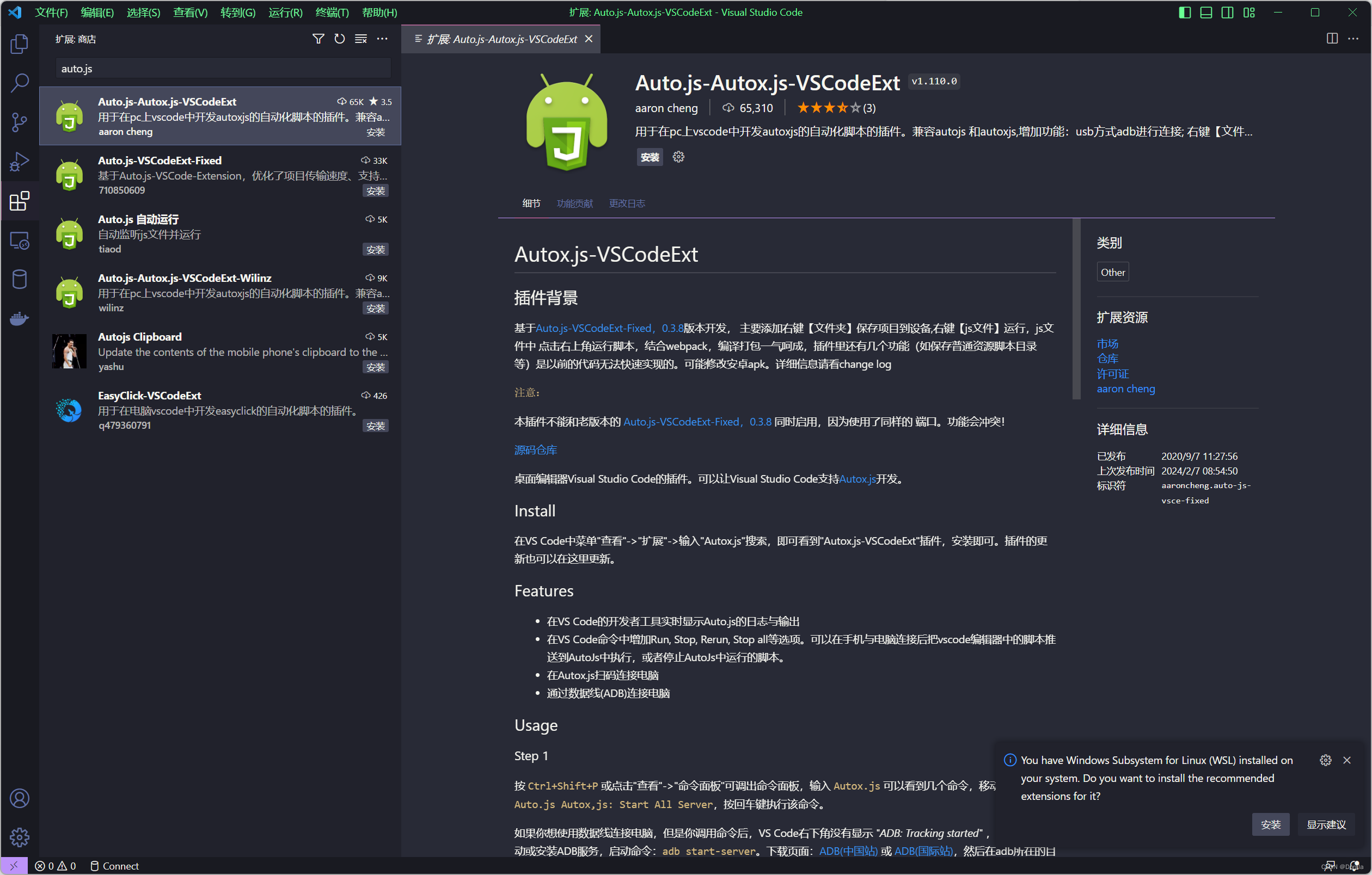Click the star rating for the extension

click(x=835, y=108)
